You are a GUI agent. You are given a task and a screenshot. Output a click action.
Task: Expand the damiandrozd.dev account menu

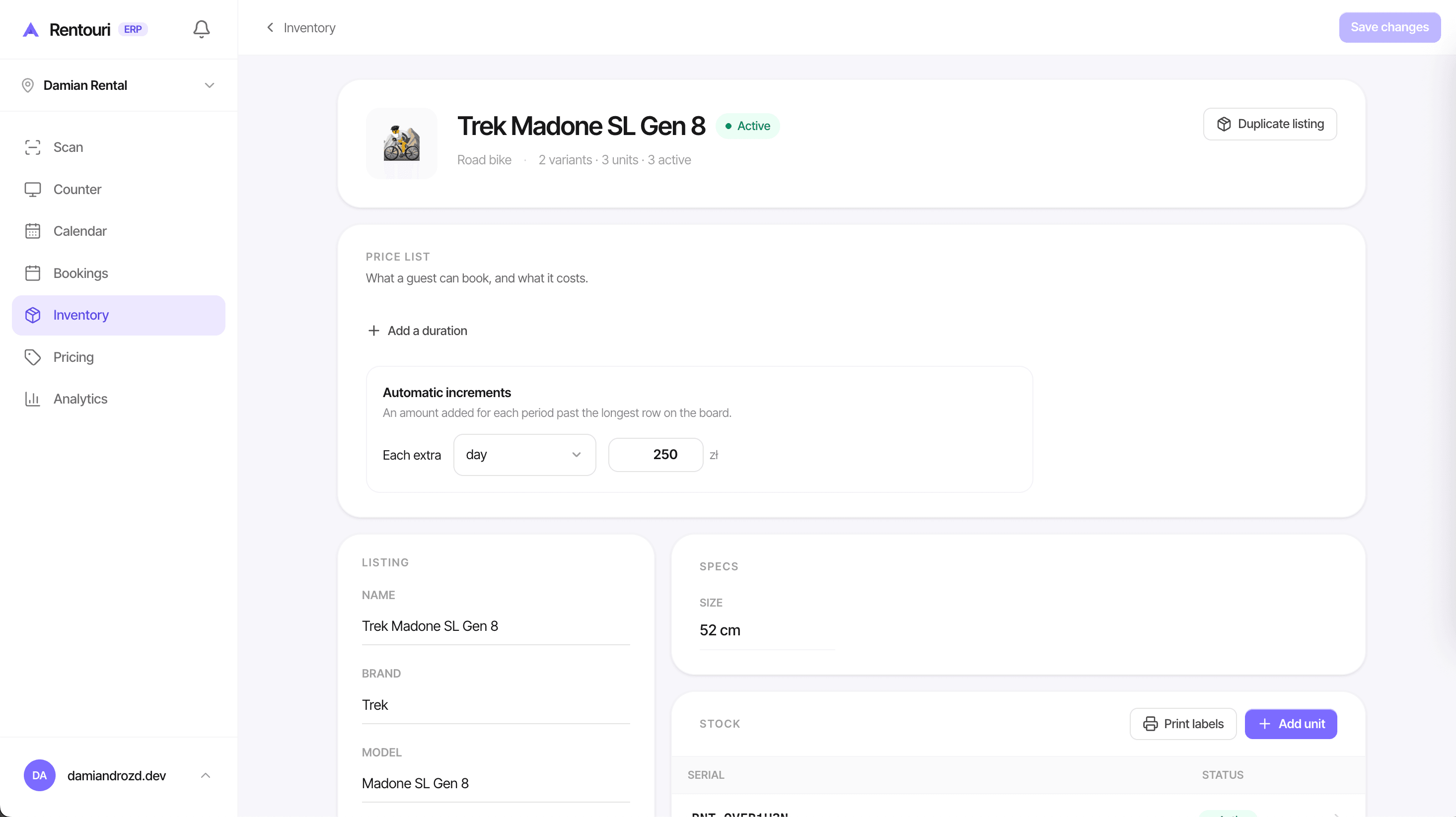coord(119,775)
